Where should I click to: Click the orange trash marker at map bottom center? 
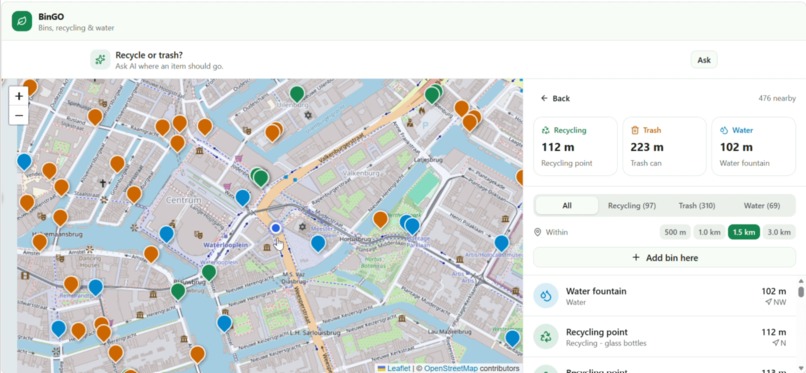pos(197,355)
